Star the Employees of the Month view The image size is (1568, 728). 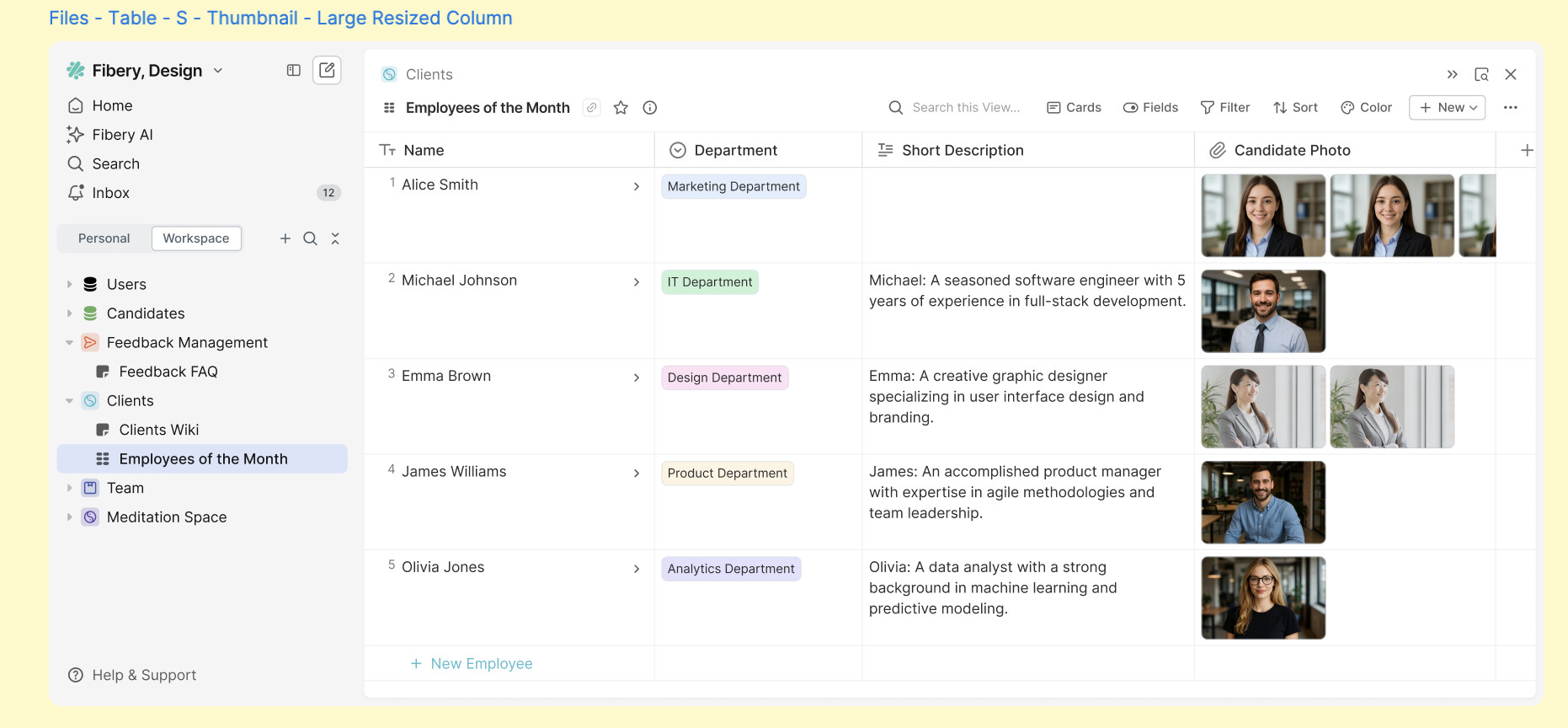(x=621, y=108)
